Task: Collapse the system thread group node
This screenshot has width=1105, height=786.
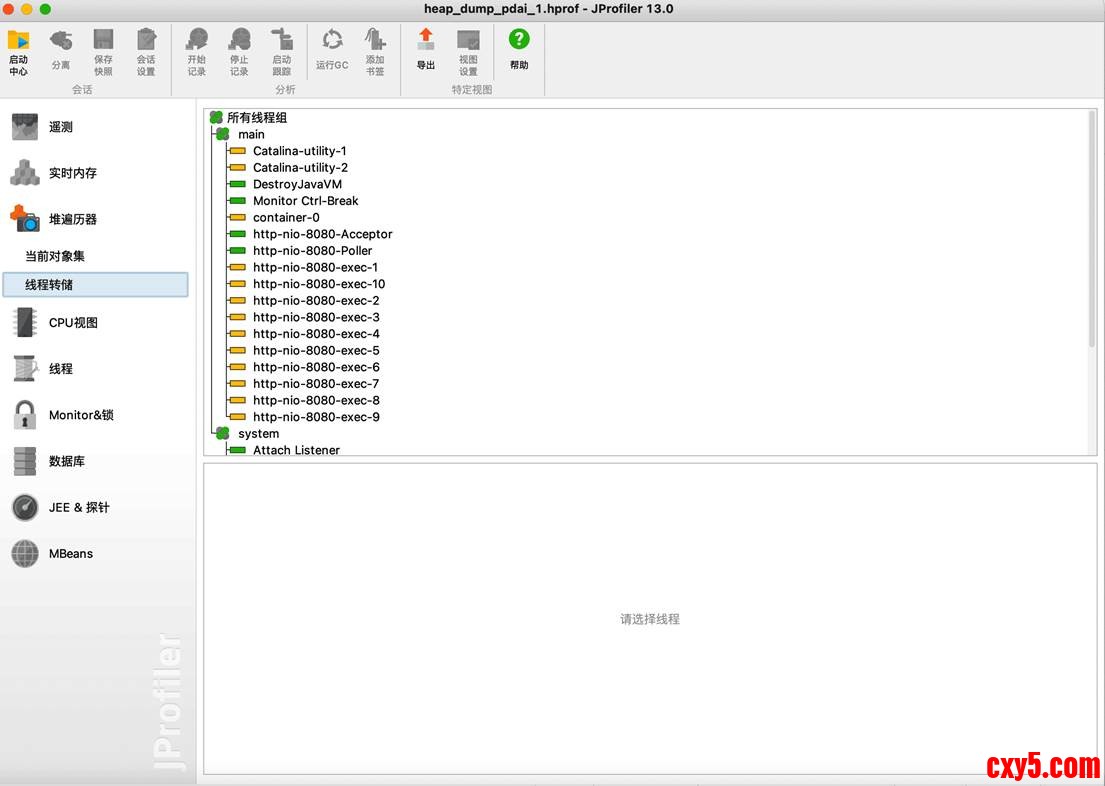Action: click(222, 433)
